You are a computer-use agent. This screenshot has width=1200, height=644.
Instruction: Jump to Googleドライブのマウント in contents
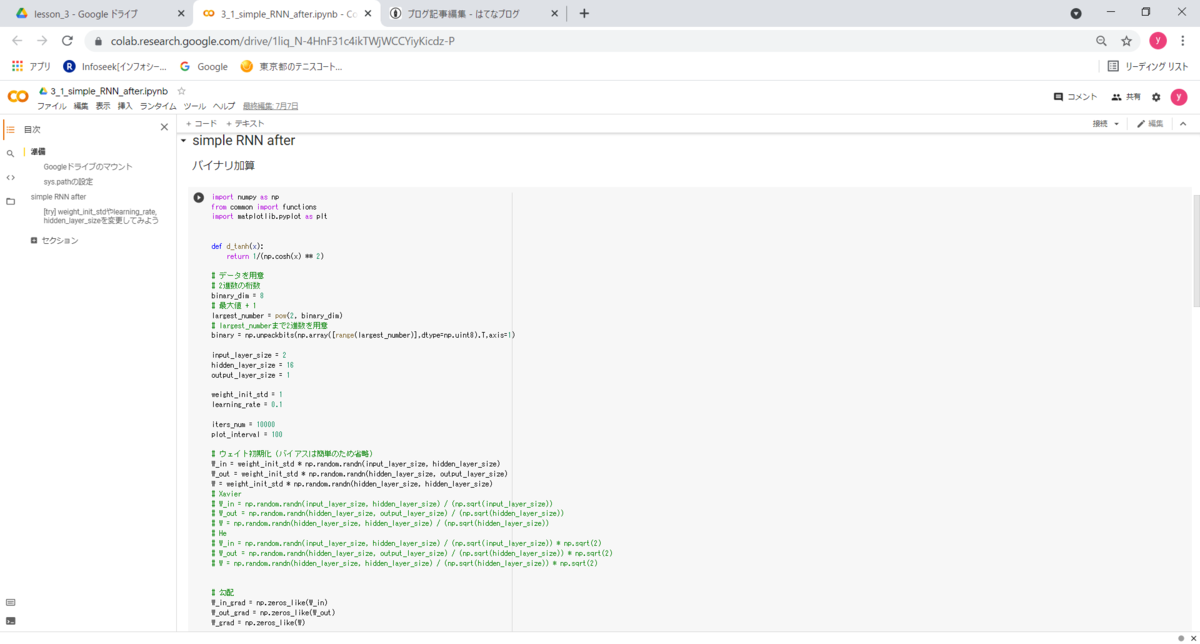[88, 167]
